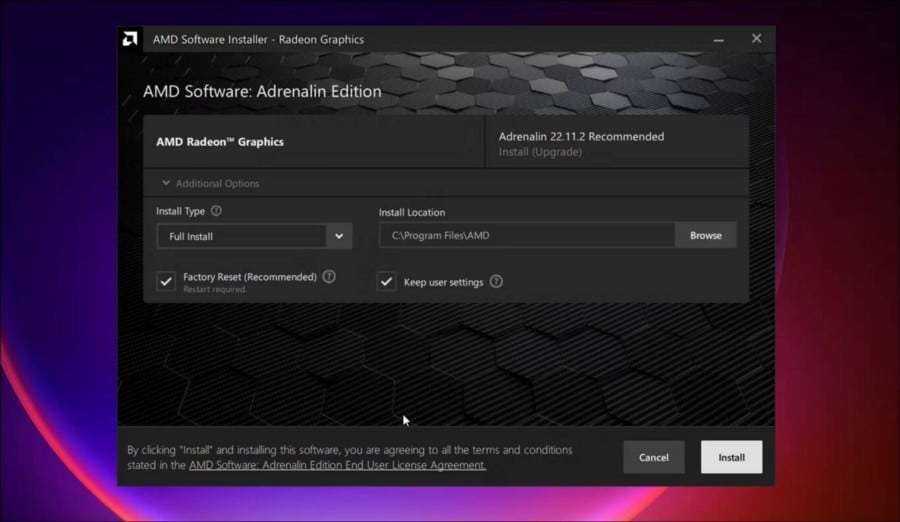Select the AMD Radeon Graphics panel
Image resolution: width=900 pixels, height=522 pixels.
(313, 142)
